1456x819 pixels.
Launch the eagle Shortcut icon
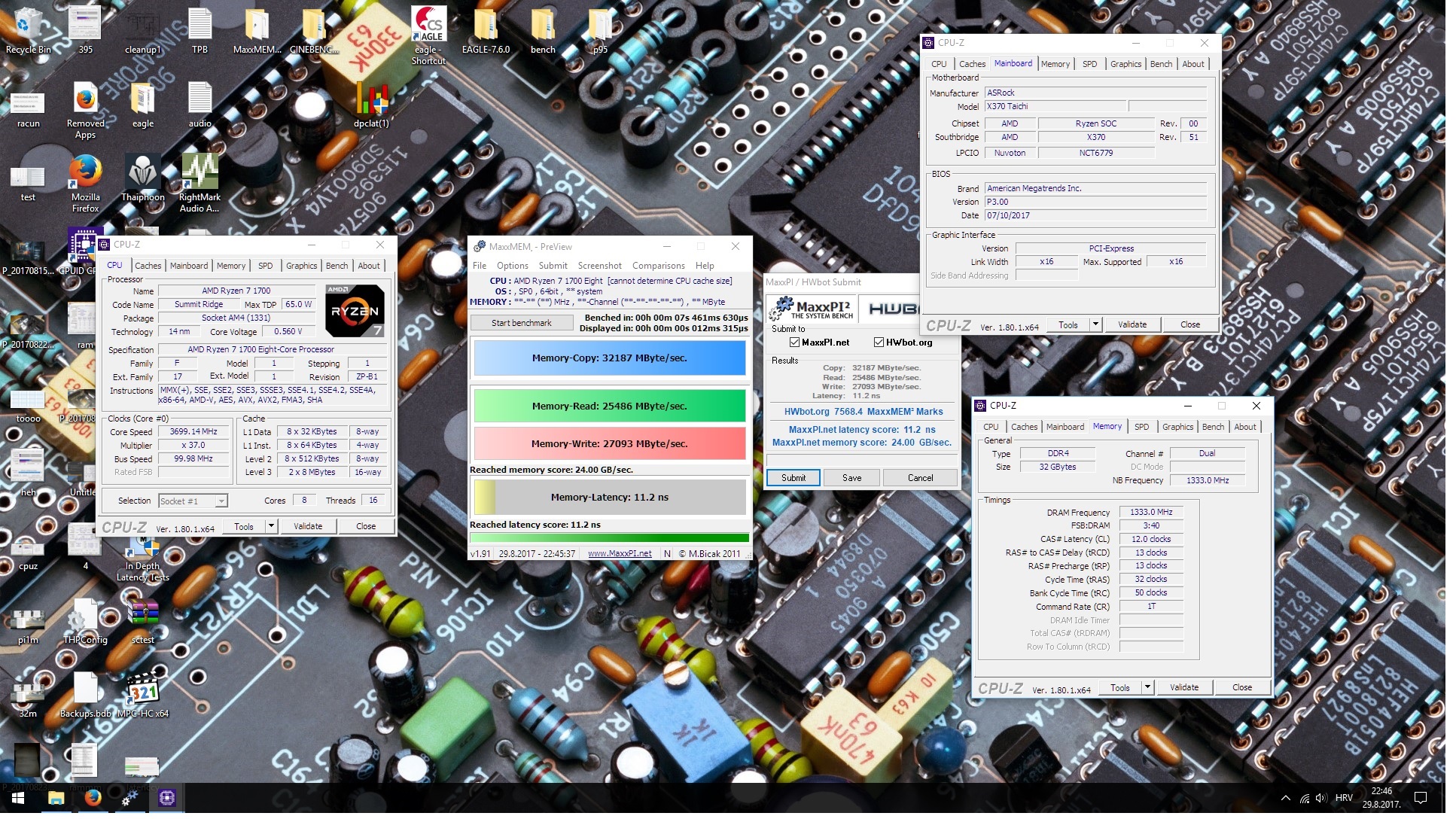pyautogui.click(x=428, y=35)
